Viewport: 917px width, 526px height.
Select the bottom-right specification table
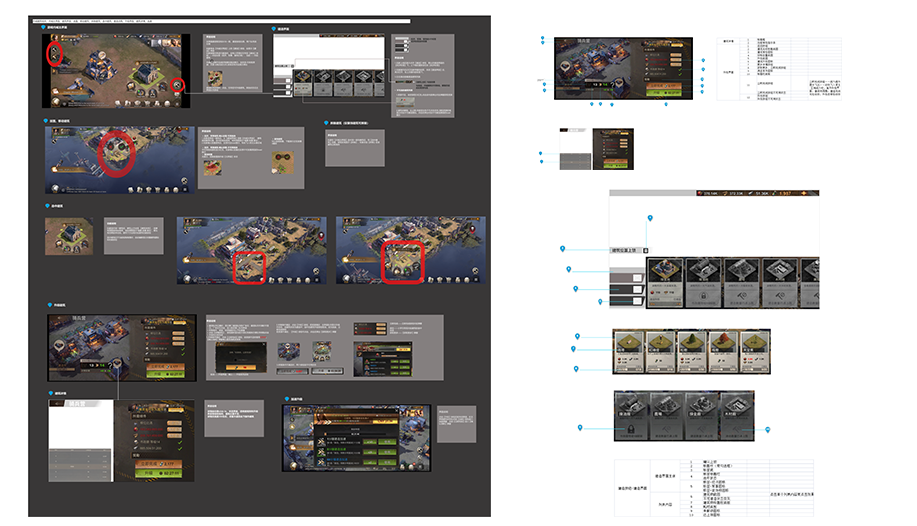click(x=714, y=488)
